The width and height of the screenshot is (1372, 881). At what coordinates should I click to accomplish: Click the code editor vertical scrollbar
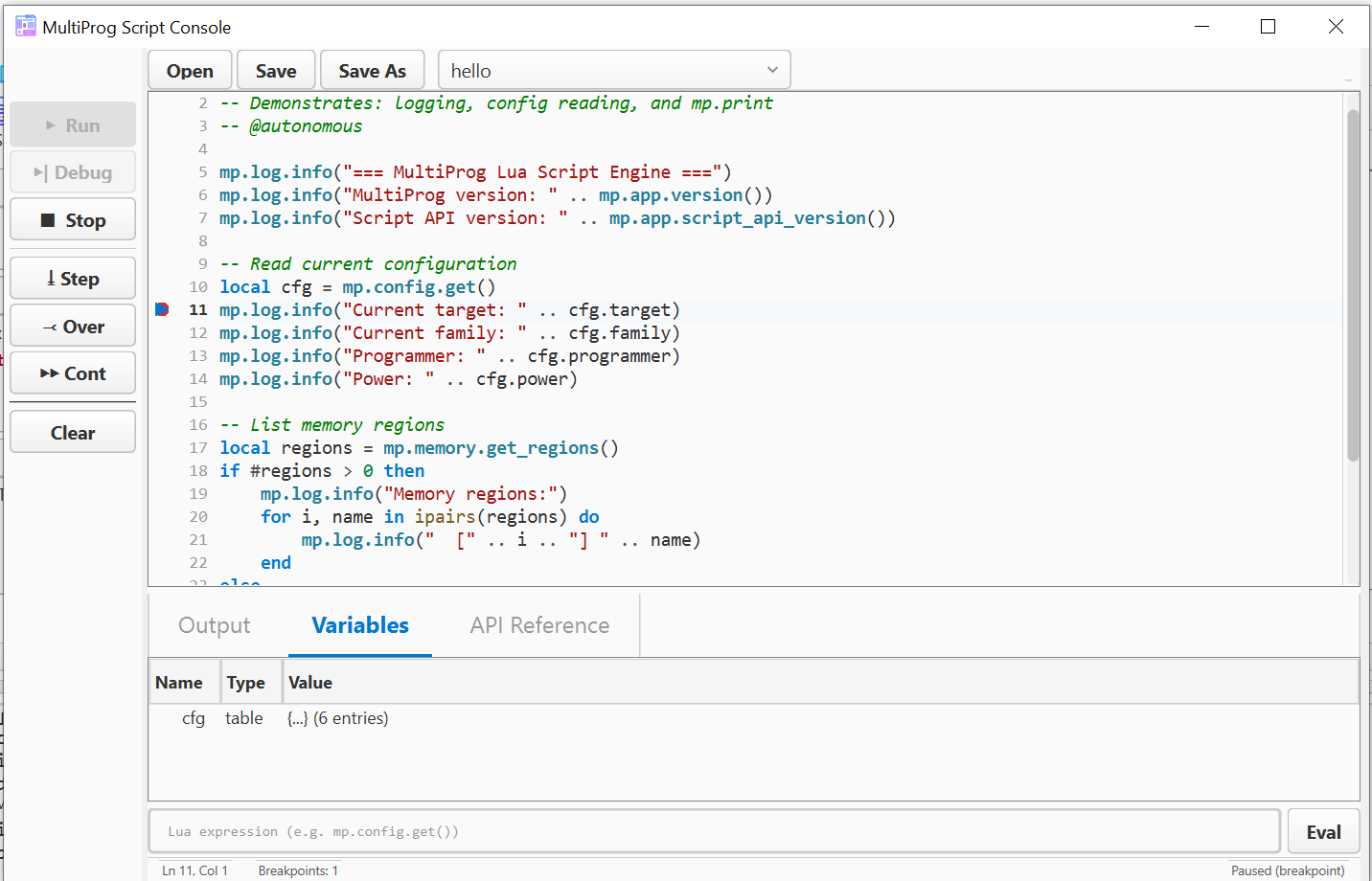[1353, 285]
